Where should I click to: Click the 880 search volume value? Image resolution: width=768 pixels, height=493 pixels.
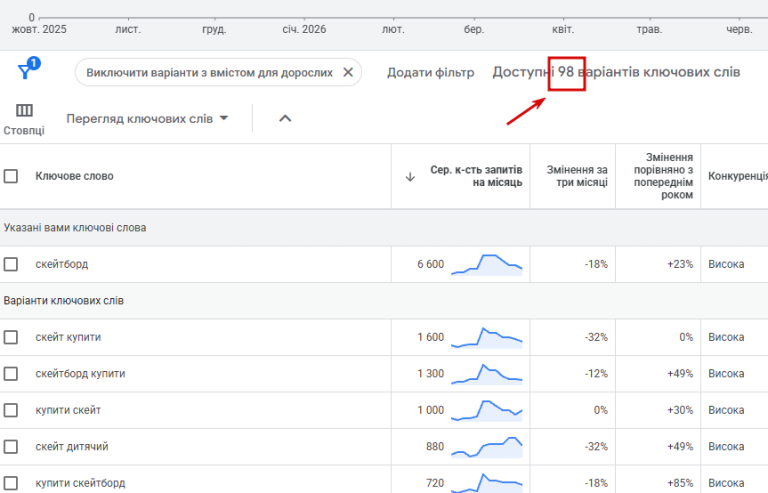pyautogui.click(x=435, y=447)
